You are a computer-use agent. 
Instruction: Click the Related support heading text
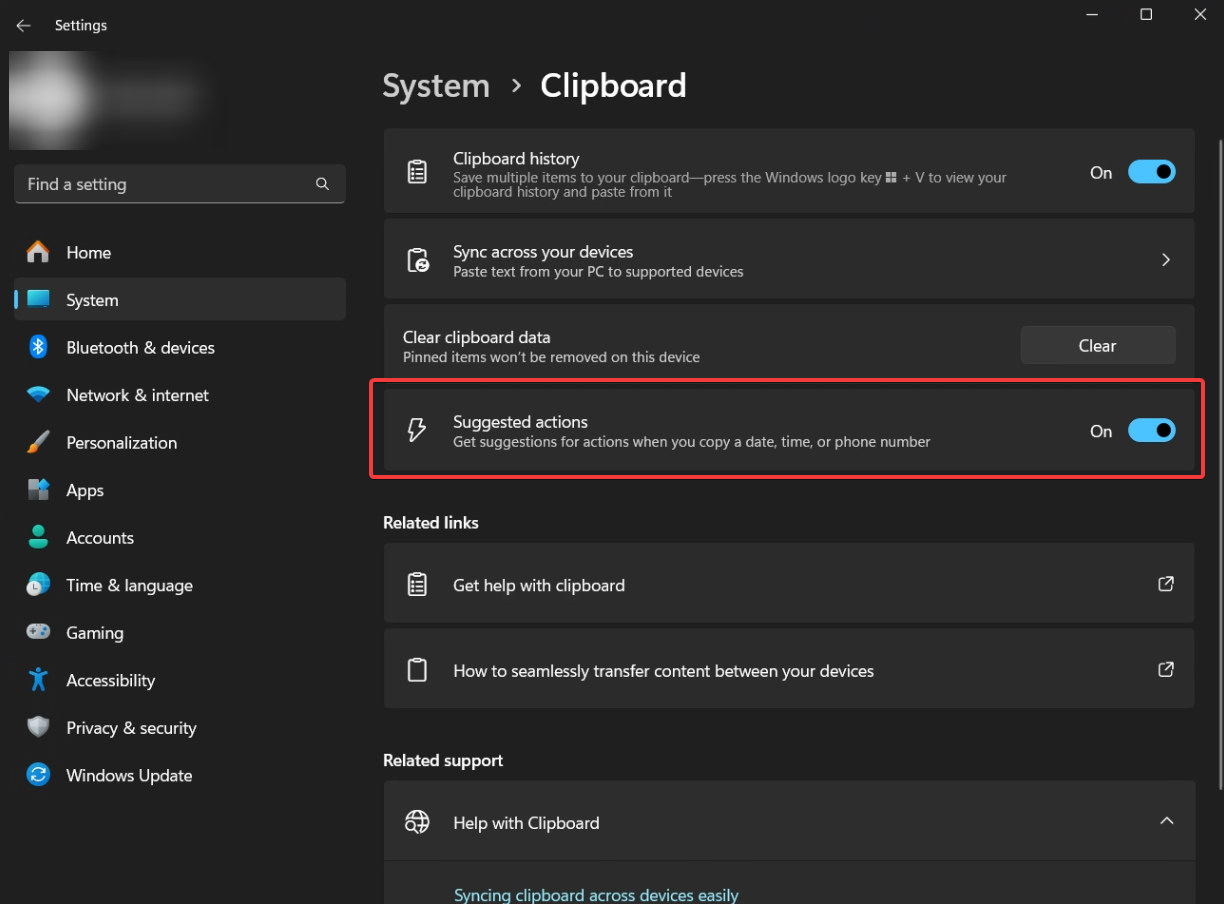[x=443, y=761]
